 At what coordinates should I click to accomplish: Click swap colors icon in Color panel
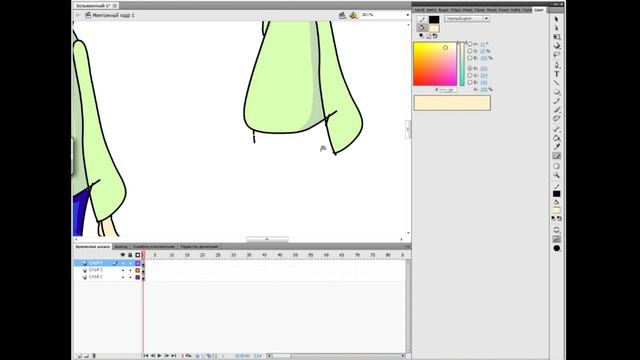click(x=435, y=36)
